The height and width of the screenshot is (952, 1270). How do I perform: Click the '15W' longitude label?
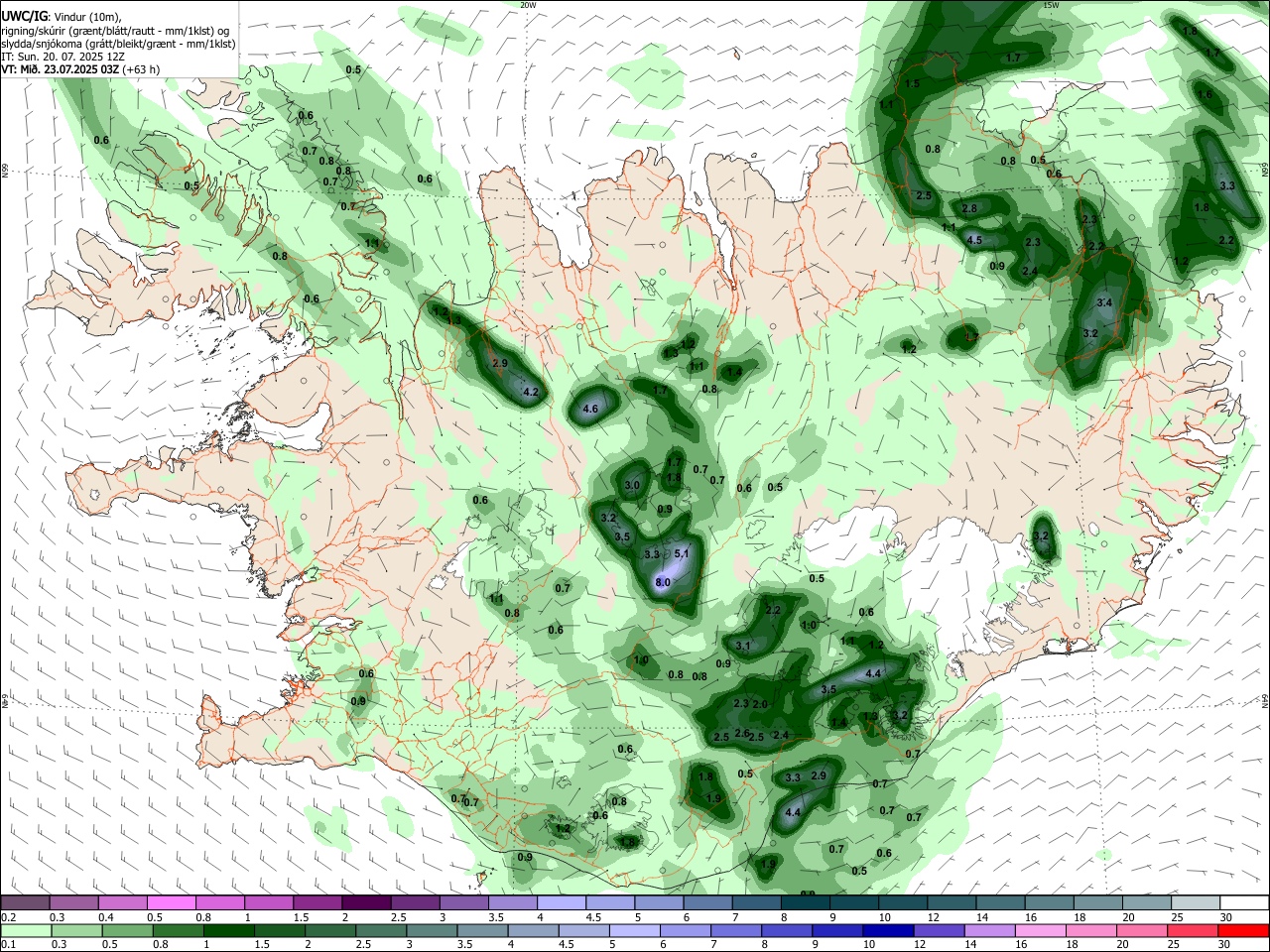[1051, 5]
